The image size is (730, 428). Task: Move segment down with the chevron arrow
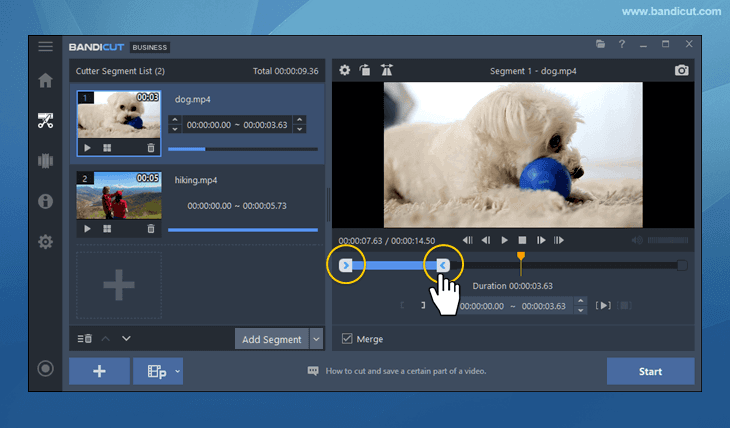[x=127, y=339]
